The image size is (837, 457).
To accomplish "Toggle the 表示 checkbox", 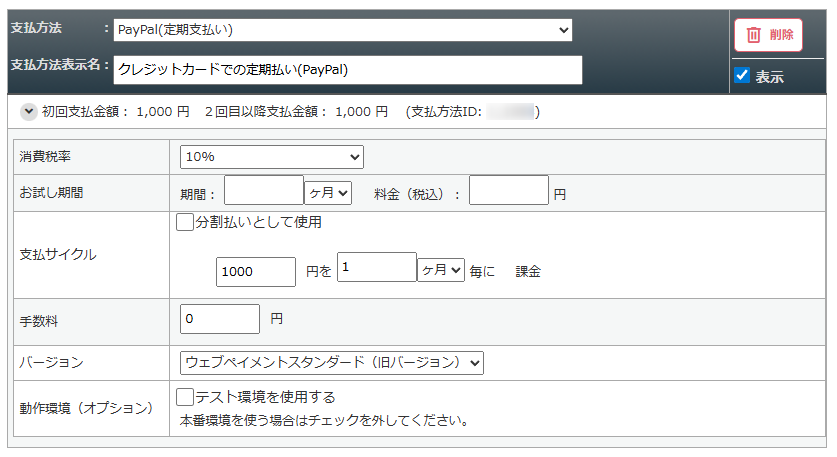I will click(x=742, y=75).
